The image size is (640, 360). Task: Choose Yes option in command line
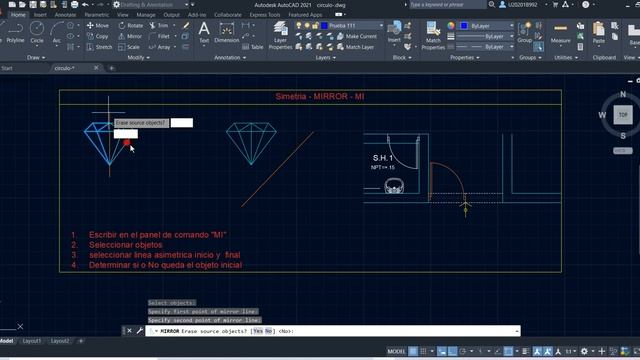258,331
